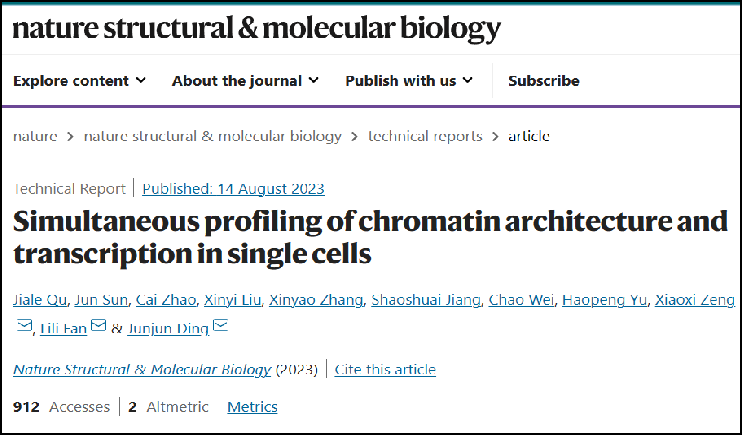
Task: Go to the nature breadcrumb link
Action: click(x=35, y=136)
